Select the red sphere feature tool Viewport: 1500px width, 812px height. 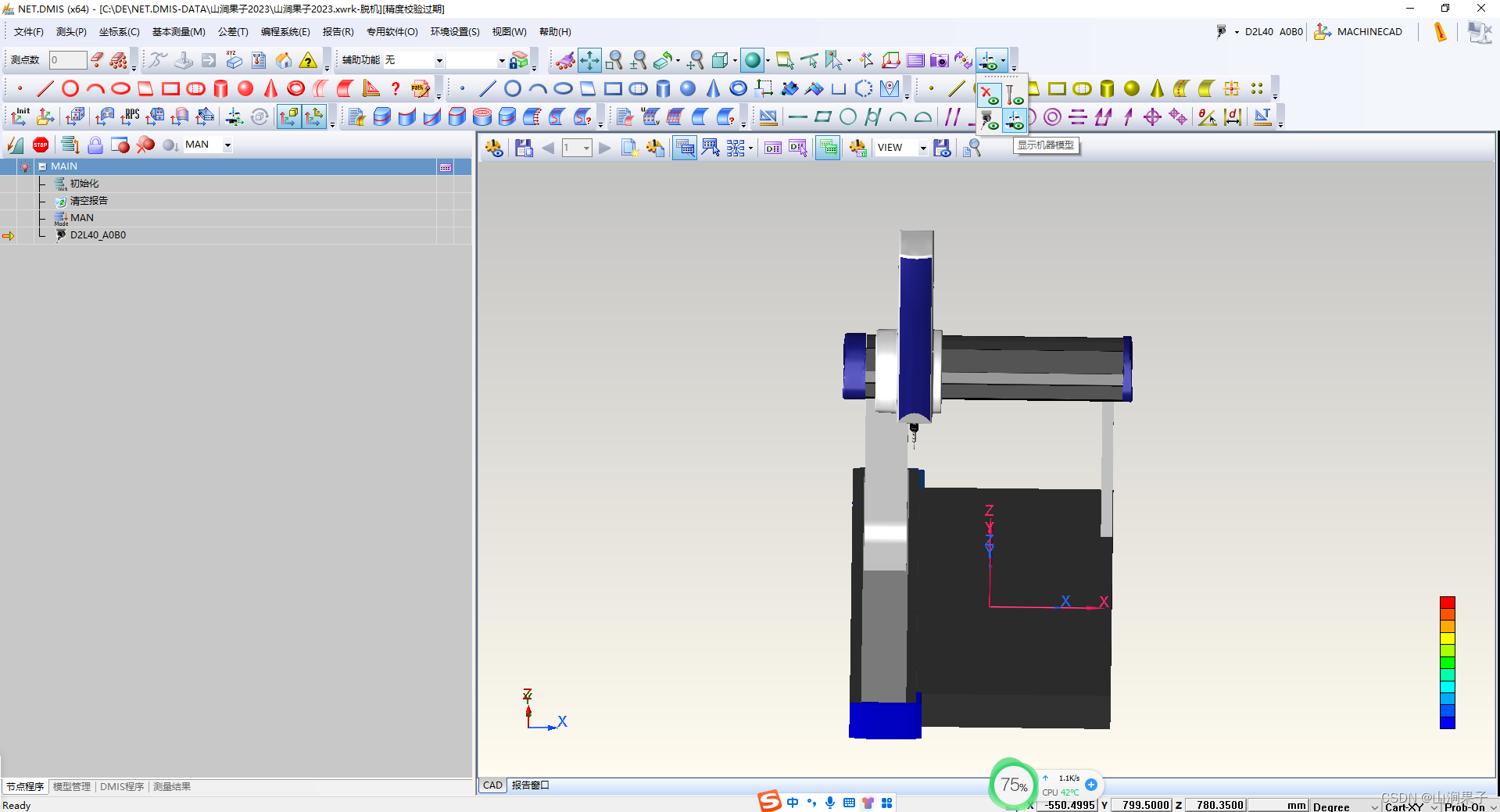(245, 88)
